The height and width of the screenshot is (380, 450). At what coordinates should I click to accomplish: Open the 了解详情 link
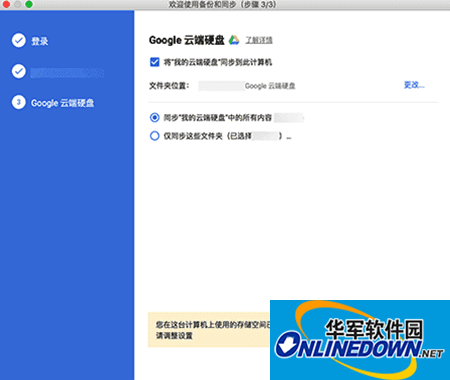(259, 40)
